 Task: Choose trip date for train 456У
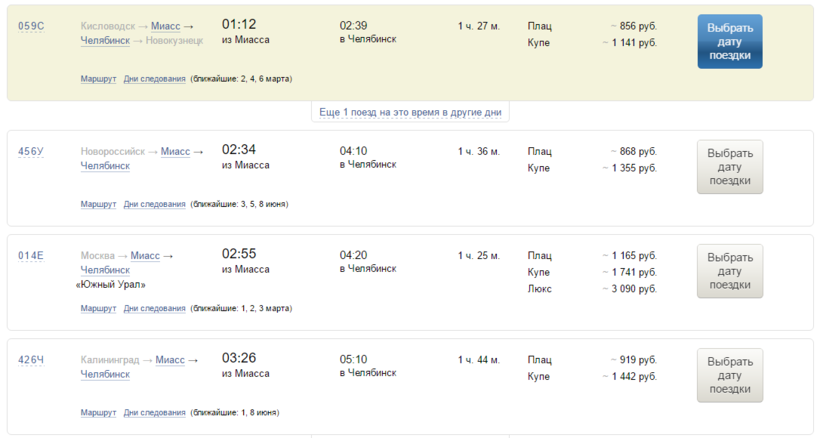(730, 167)
